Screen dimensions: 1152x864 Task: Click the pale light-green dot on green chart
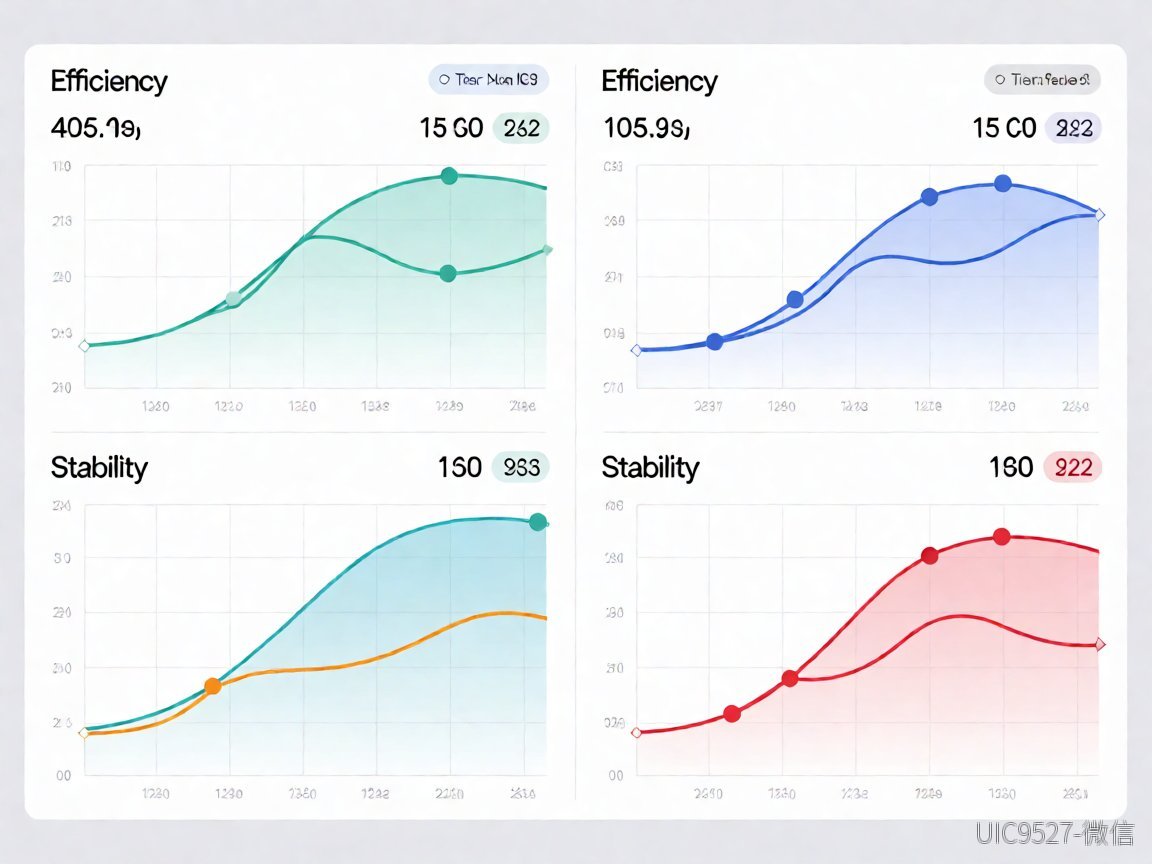click(x=233, y=298)
